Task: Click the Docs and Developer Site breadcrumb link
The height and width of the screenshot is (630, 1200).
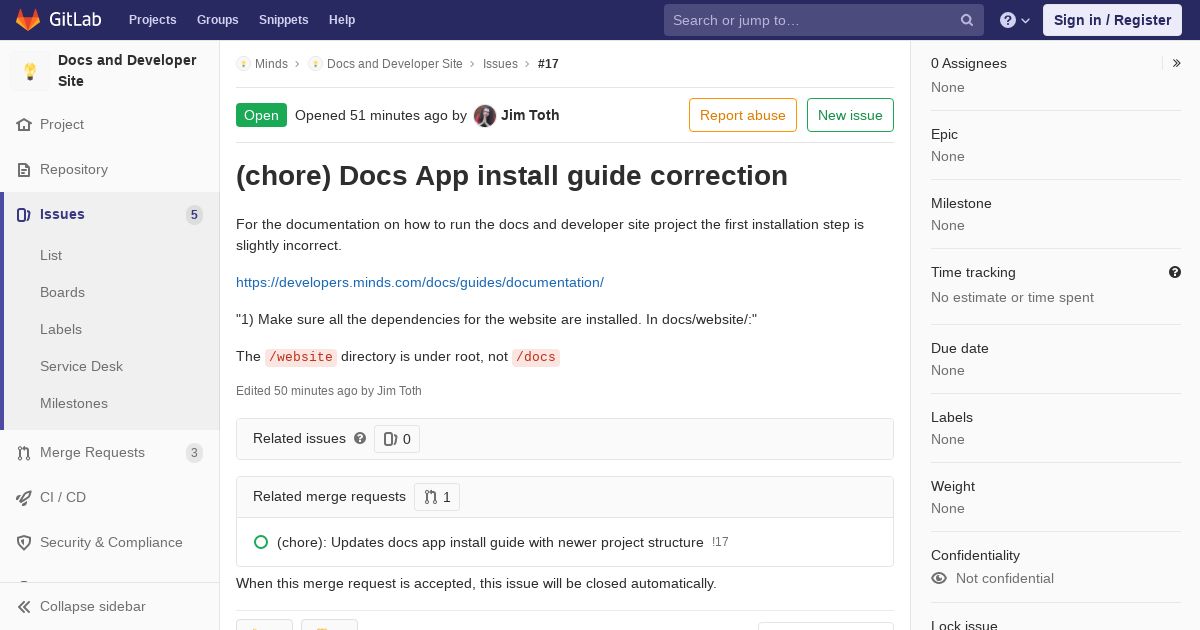Action: coord(395,64)
